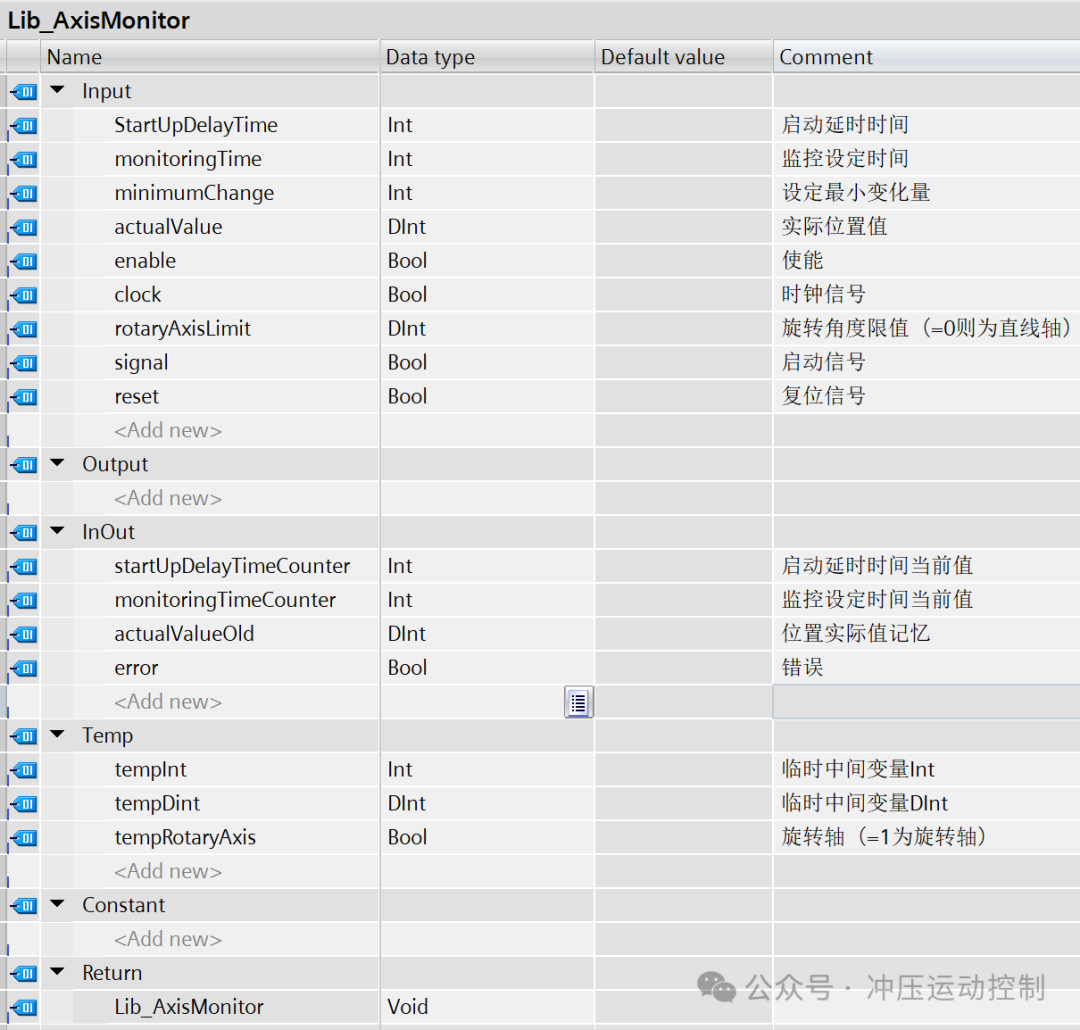Open the data type list icon in InOut row
1080x1030 pixels.
(x=578, y=702)
